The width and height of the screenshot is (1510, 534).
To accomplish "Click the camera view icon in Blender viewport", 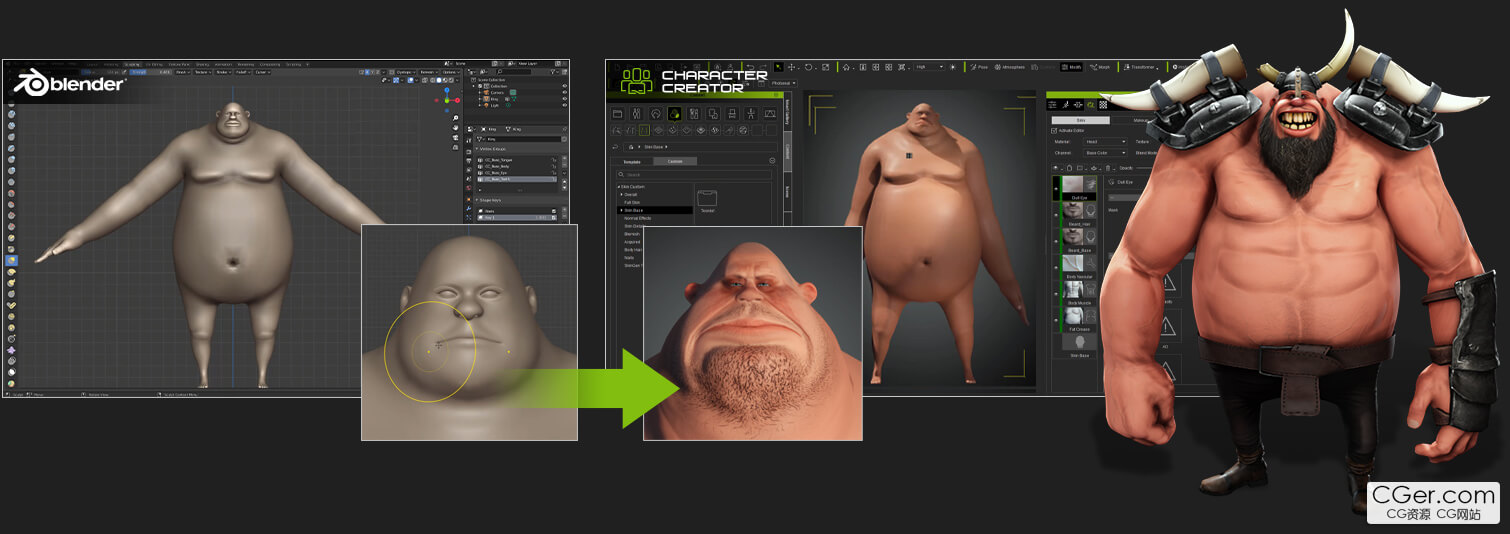I will 456,138.
